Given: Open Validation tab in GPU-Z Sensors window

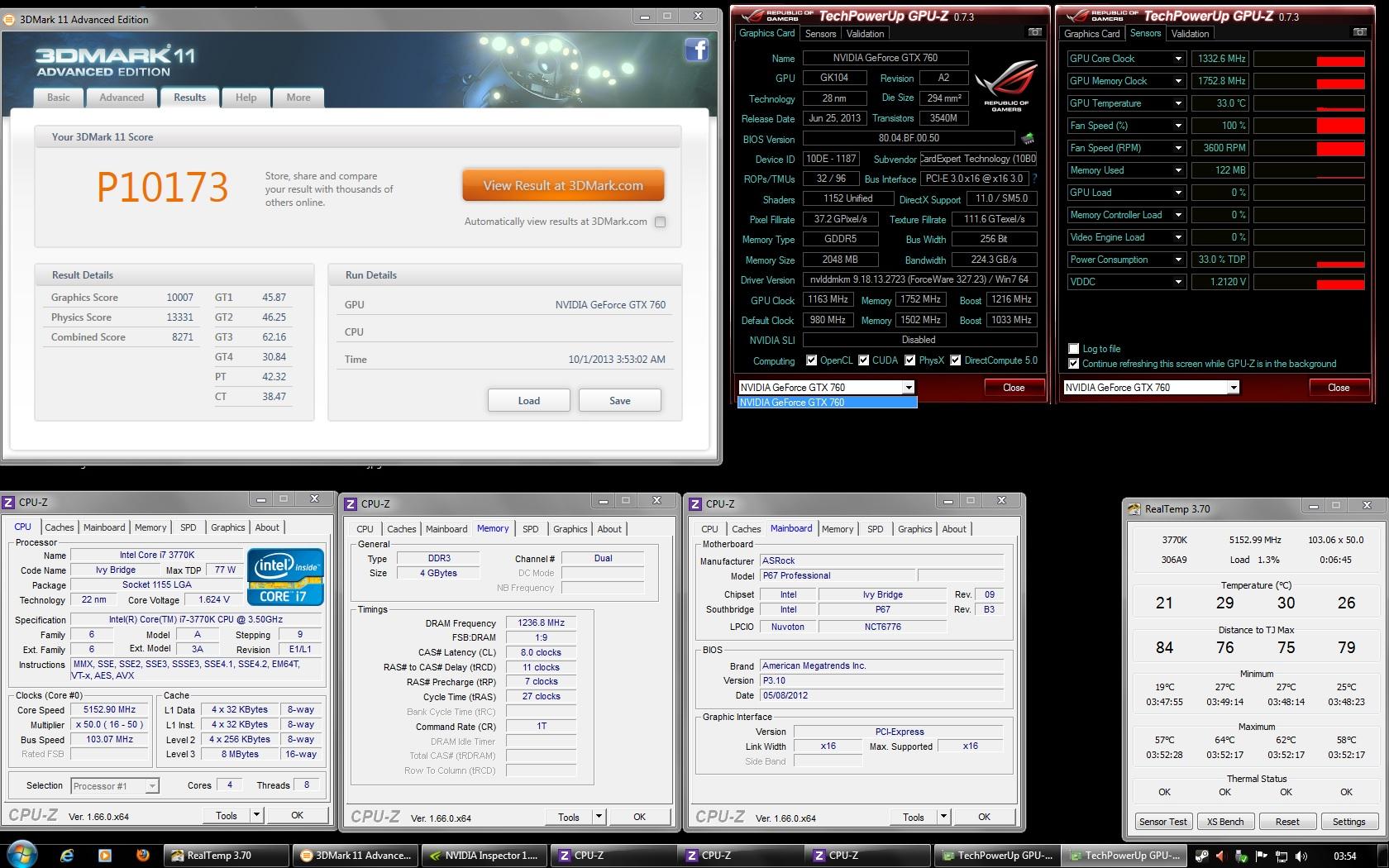Looking at the screenshot, I should pyautogui.click(x=1191, y=34).
